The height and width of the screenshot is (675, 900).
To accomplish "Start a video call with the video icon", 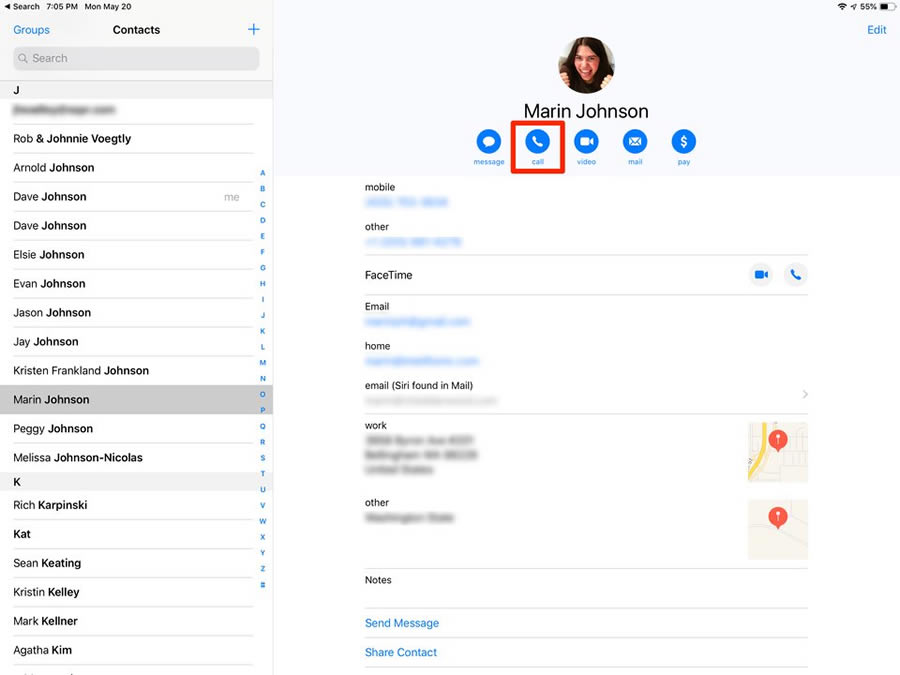I will pyautogui.click(x=586, y=142).
